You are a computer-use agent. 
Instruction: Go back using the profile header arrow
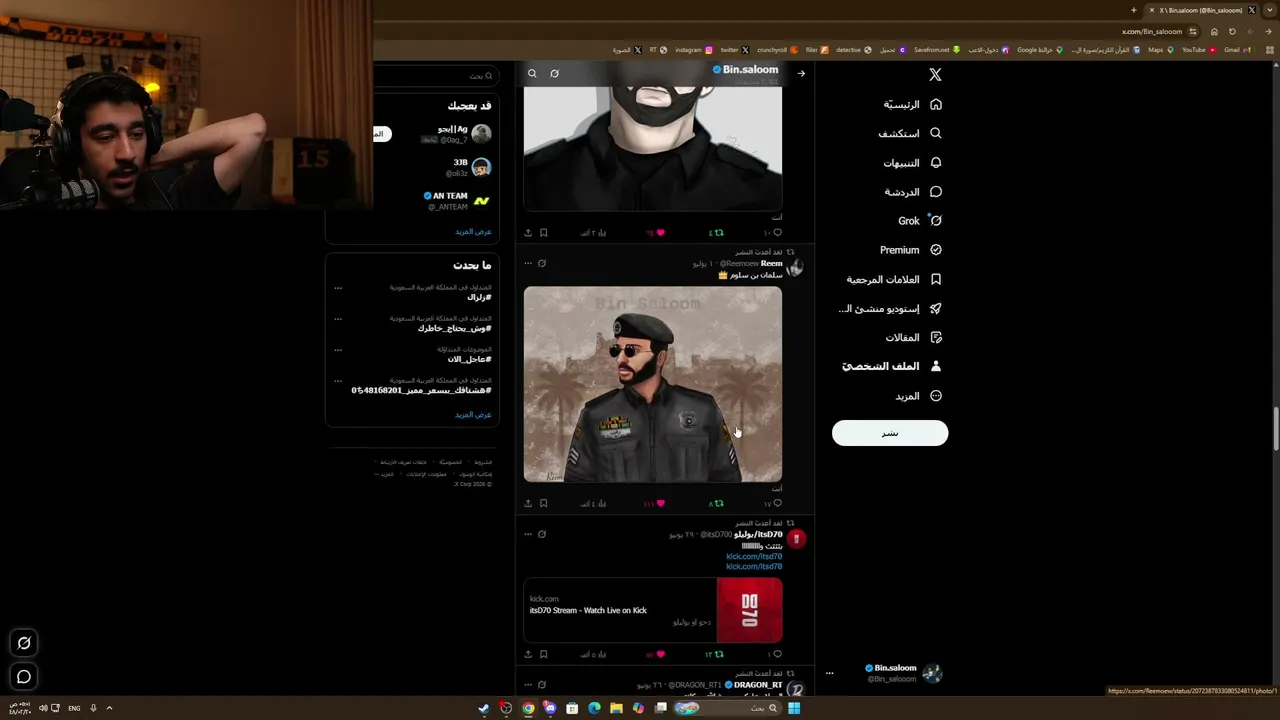click(x=801, y=73)
